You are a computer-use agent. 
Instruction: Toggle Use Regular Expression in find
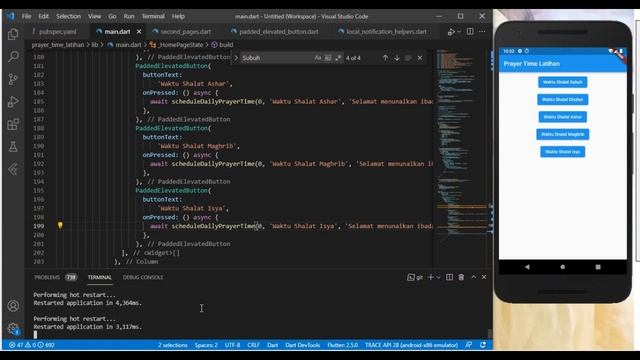(338, 58)
